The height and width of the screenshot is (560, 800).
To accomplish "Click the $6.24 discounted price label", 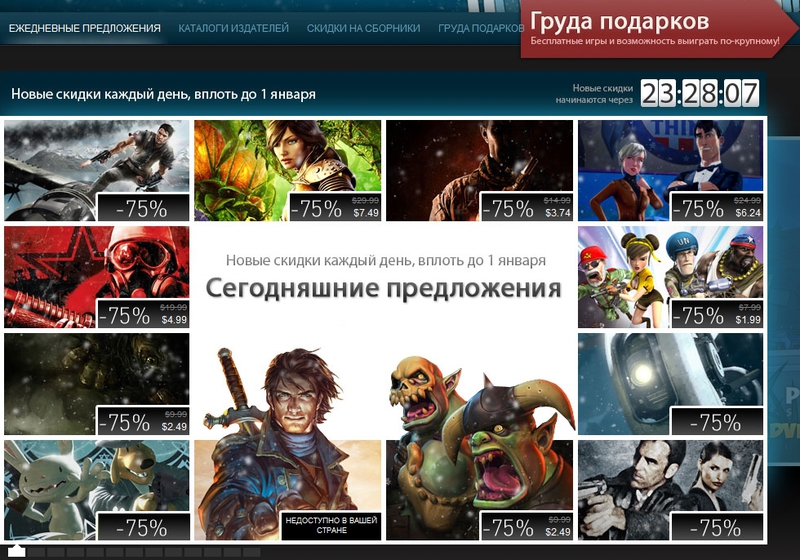I will pyautogui.click(x=748, y=213).
